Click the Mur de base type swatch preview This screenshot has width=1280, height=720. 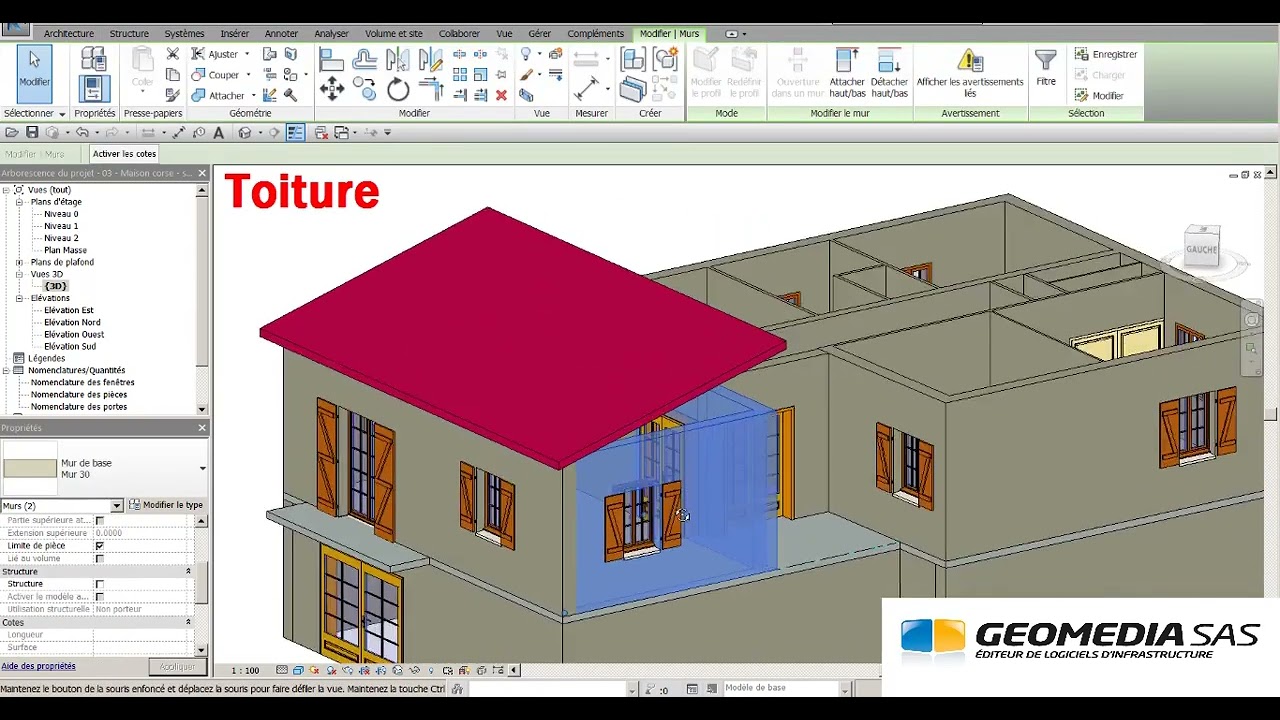point(30,468)
